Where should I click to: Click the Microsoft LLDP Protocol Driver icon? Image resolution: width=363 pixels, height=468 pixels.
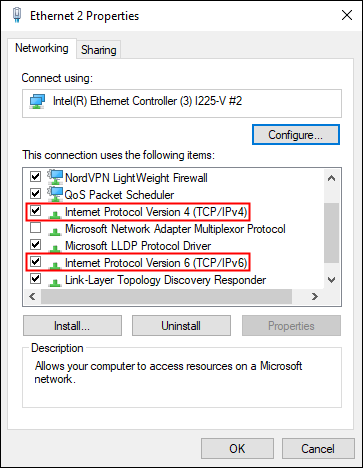55,248
